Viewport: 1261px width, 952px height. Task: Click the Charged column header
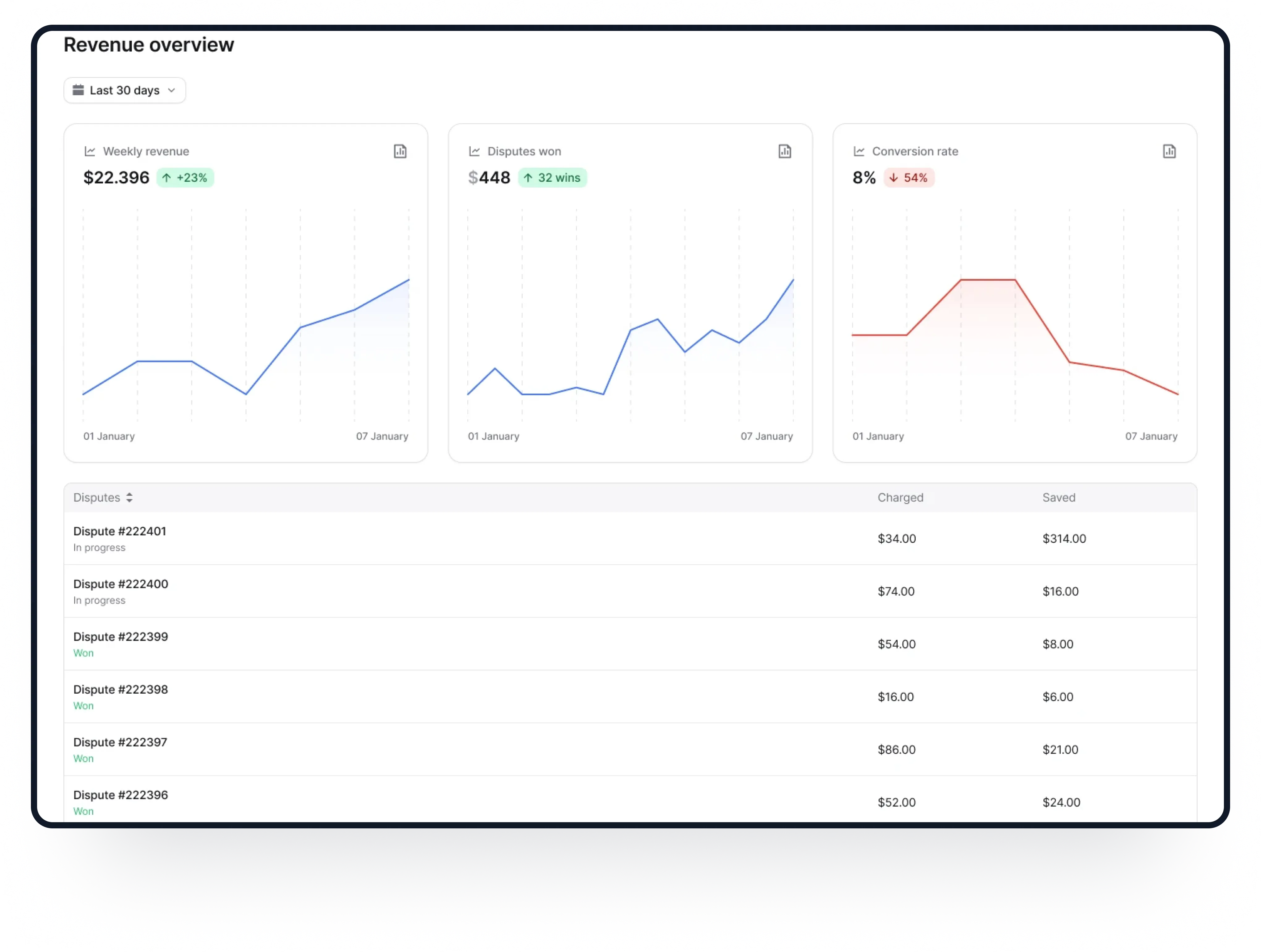(x=900, y=497)
